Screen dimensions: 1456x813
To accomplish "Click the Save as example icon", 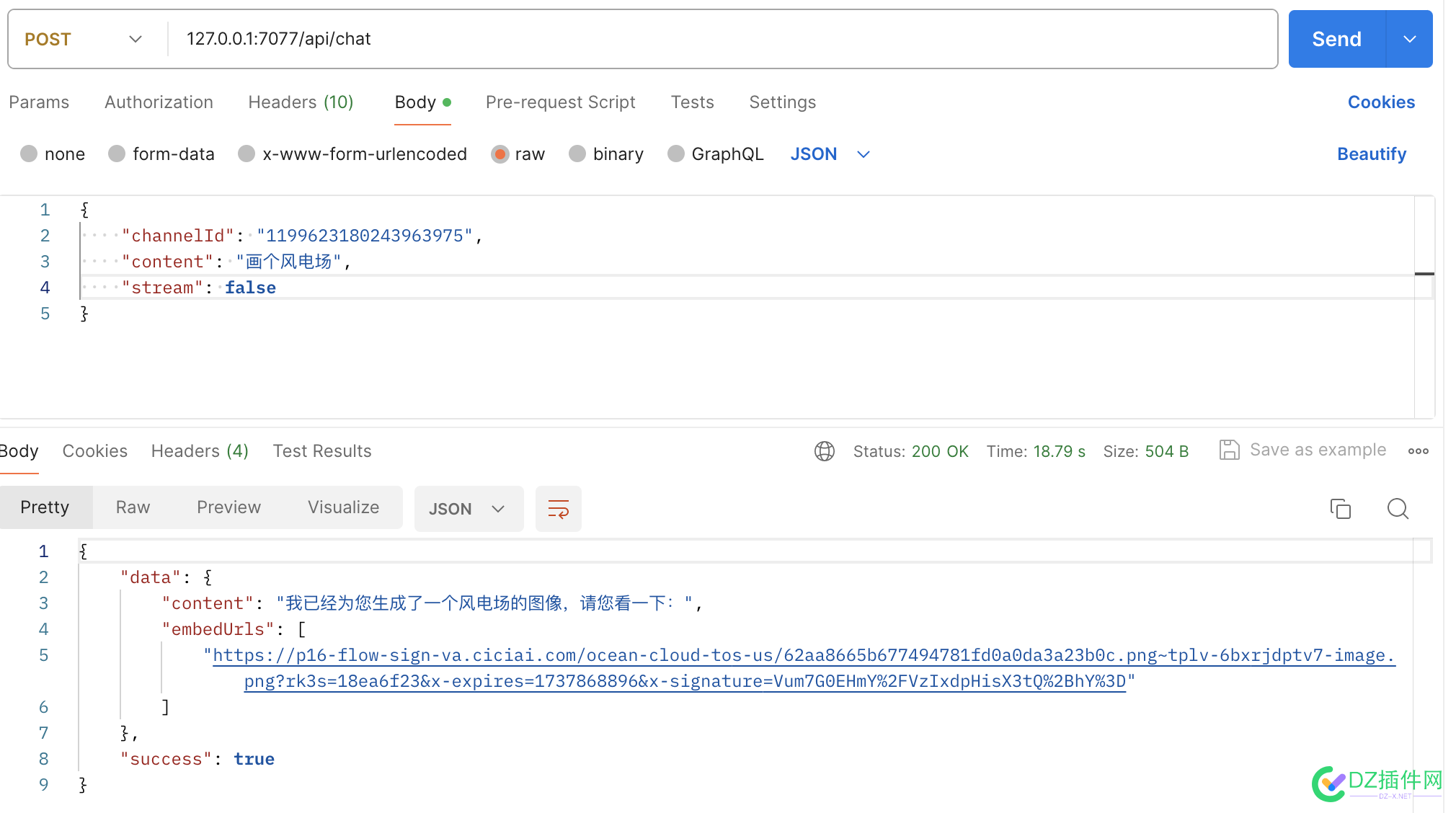I will pyautogui.click(x=1229, y=450).
